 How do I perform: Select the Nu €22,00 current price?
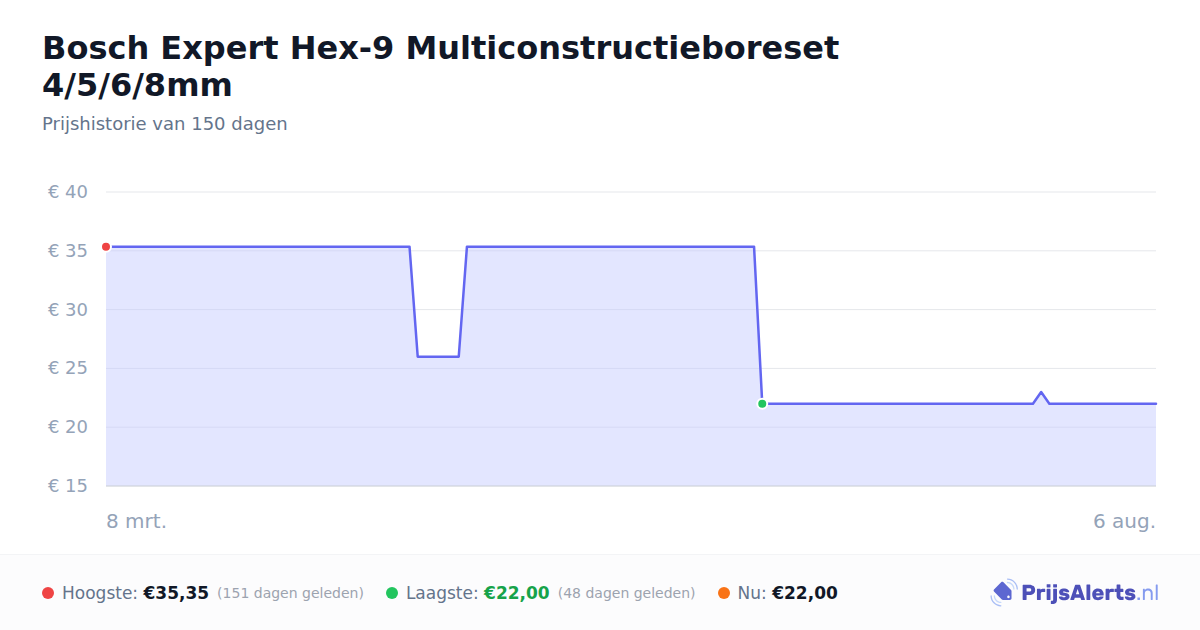pyautogui.click(x=805, y=593)
